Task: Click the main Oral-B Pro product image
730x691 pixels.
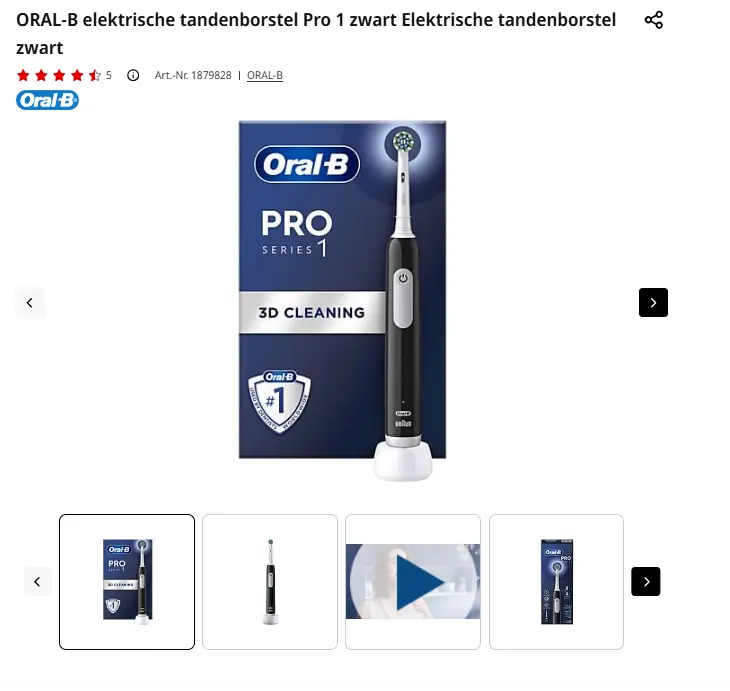Action: [343, 300]
